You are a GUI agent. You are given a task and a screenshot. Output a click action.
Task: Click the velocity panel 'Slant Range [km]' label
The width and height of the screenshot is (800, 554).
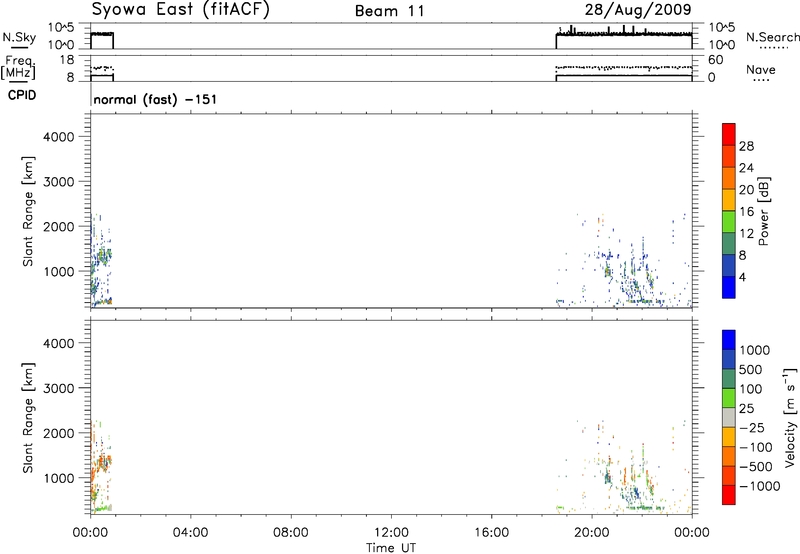click(x=28, y=418)
